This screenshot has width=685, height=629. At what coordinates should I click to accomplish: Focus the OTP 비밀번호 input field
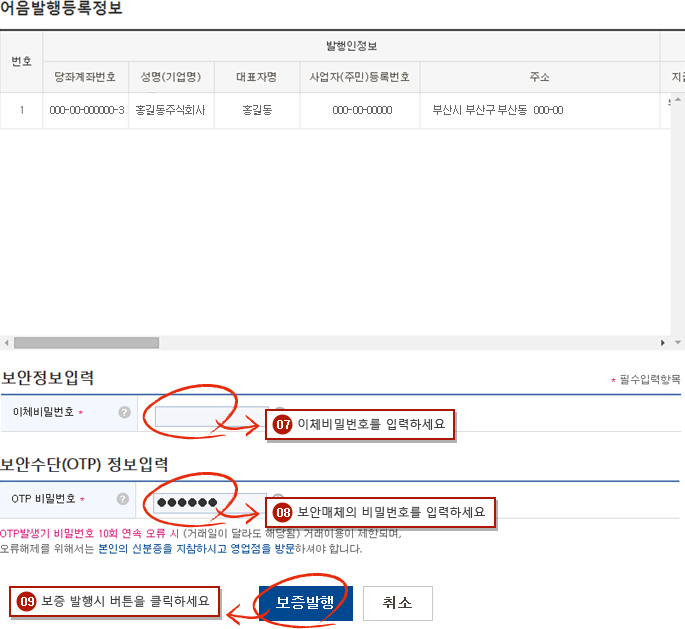[x=210, y=502]
